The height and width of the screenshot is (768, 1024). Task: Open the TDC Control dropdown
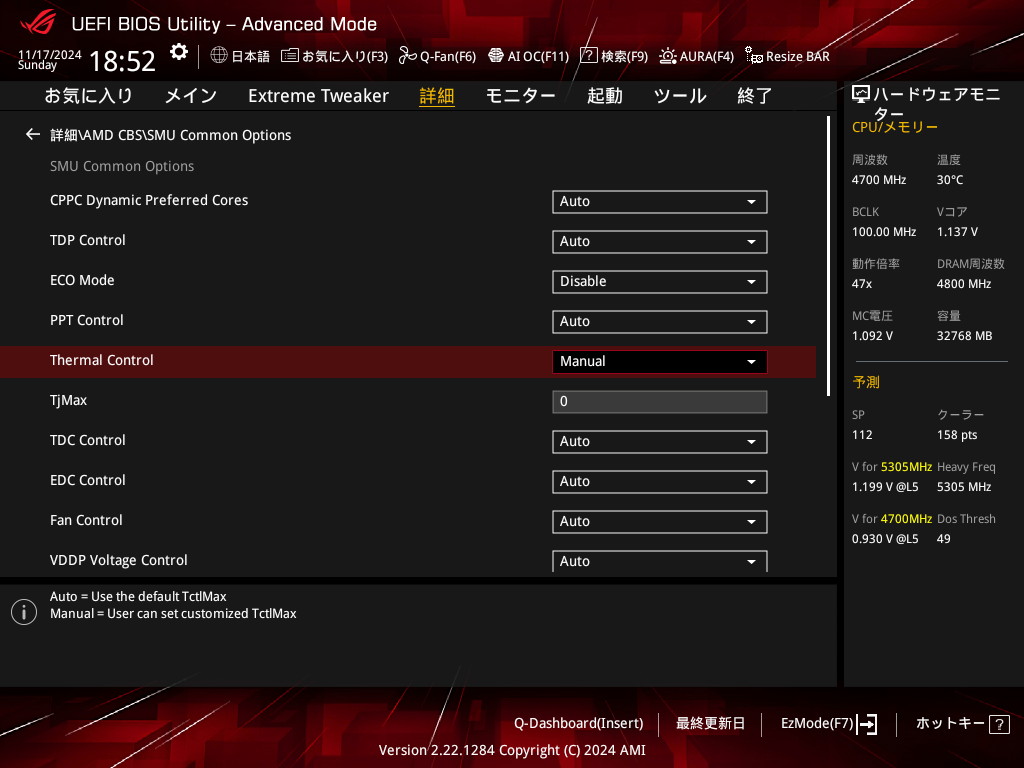pyautogui.click(x=660, y=441)
